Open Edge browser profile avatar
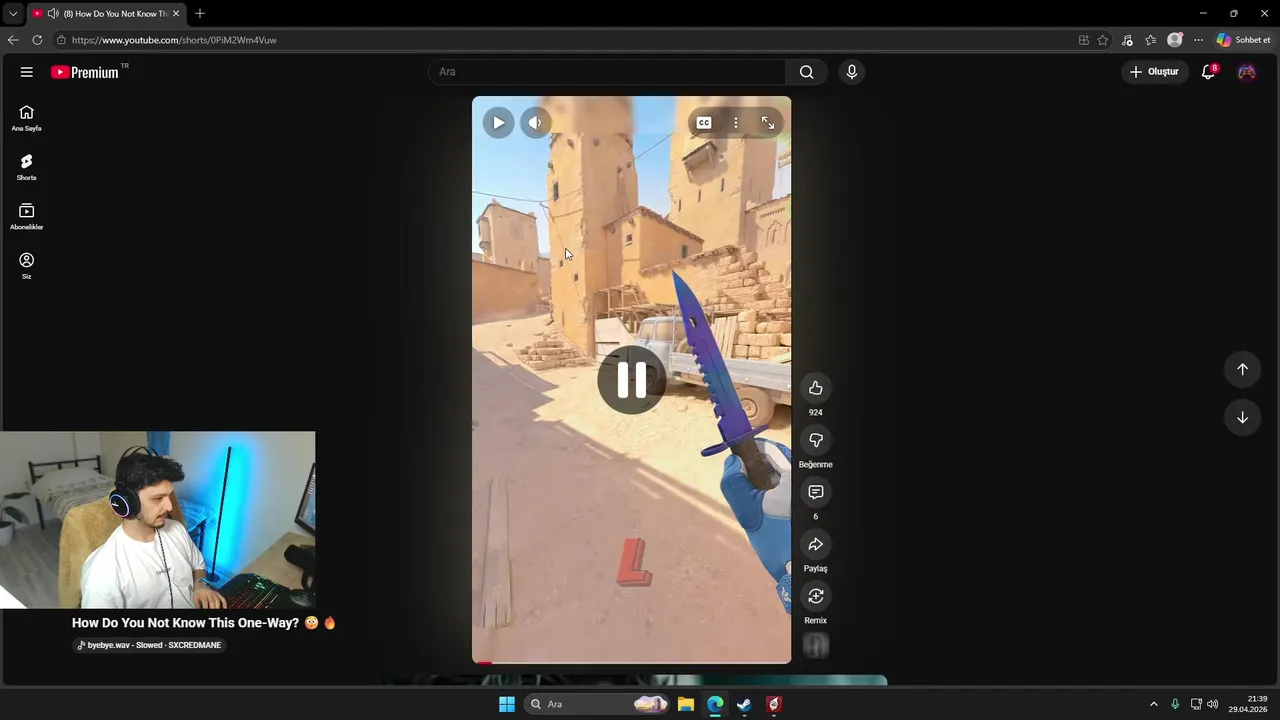 [1175, 40]
